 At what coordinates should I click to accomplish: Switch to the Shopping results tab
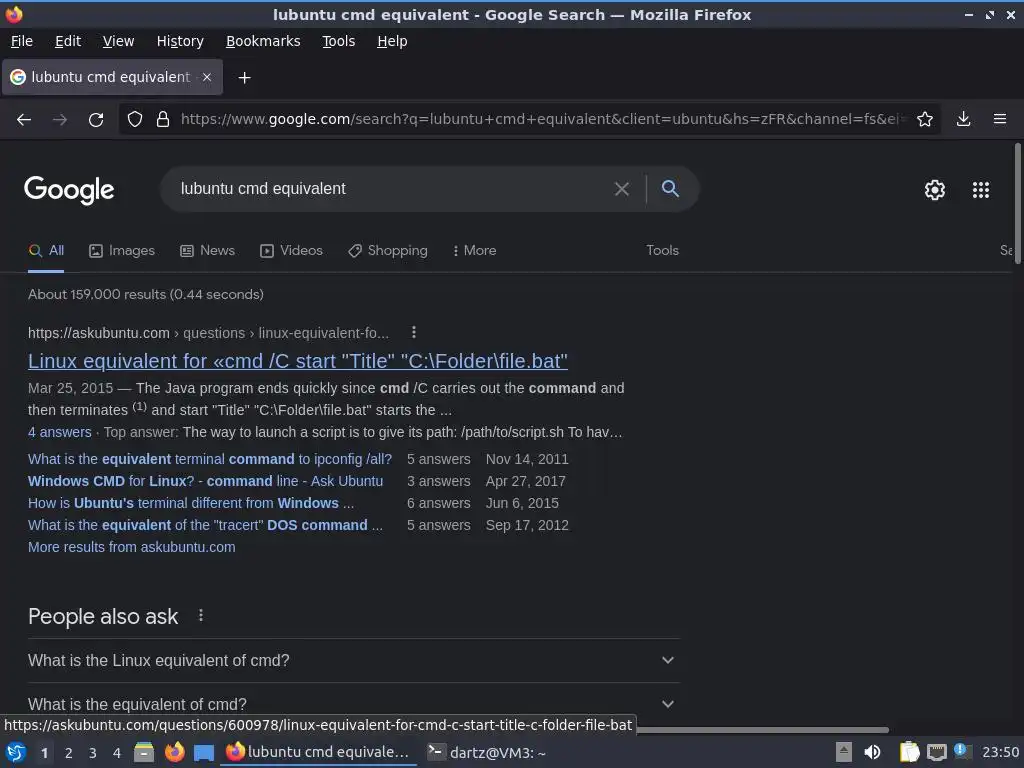point(388,251)
